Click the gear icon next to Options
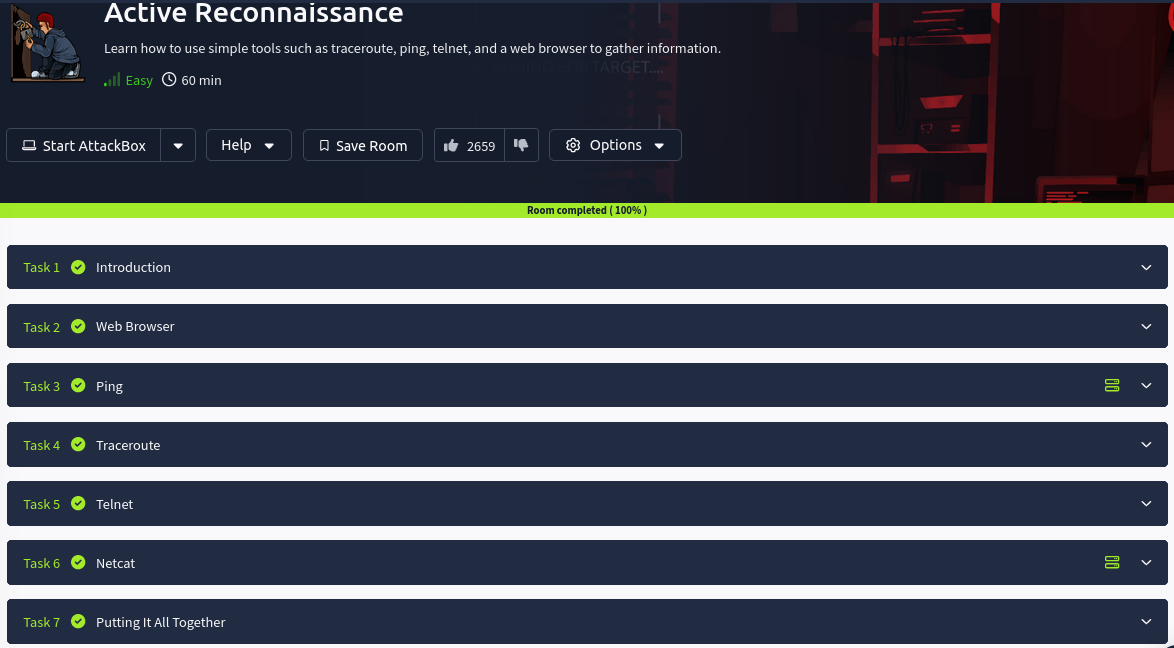Image resolution: width=1174 pixels, height=648 pixels. pos(573,145)
